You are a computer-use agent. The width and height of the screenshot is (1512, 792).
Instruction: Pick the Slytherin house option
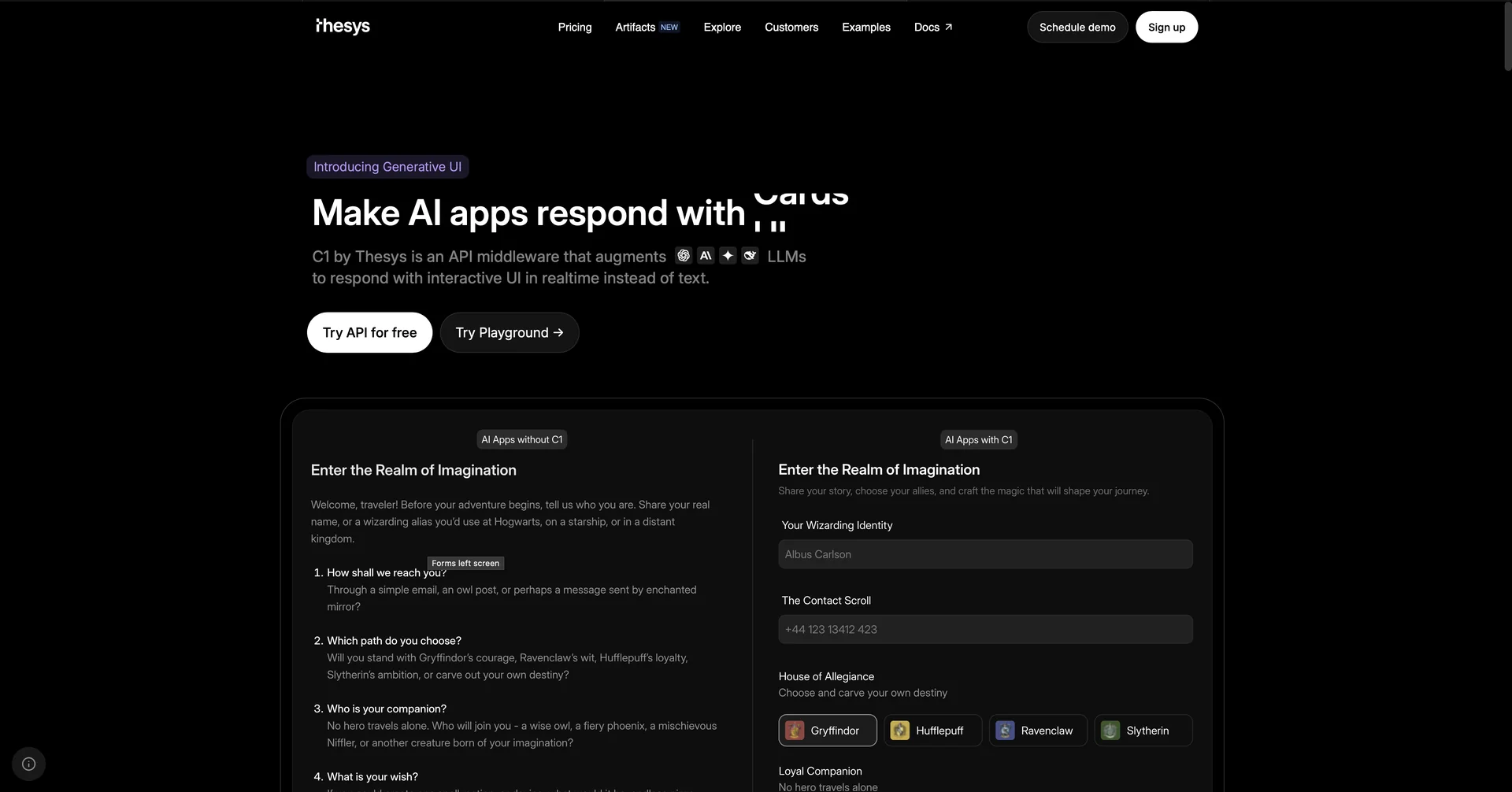[1143, 731]
